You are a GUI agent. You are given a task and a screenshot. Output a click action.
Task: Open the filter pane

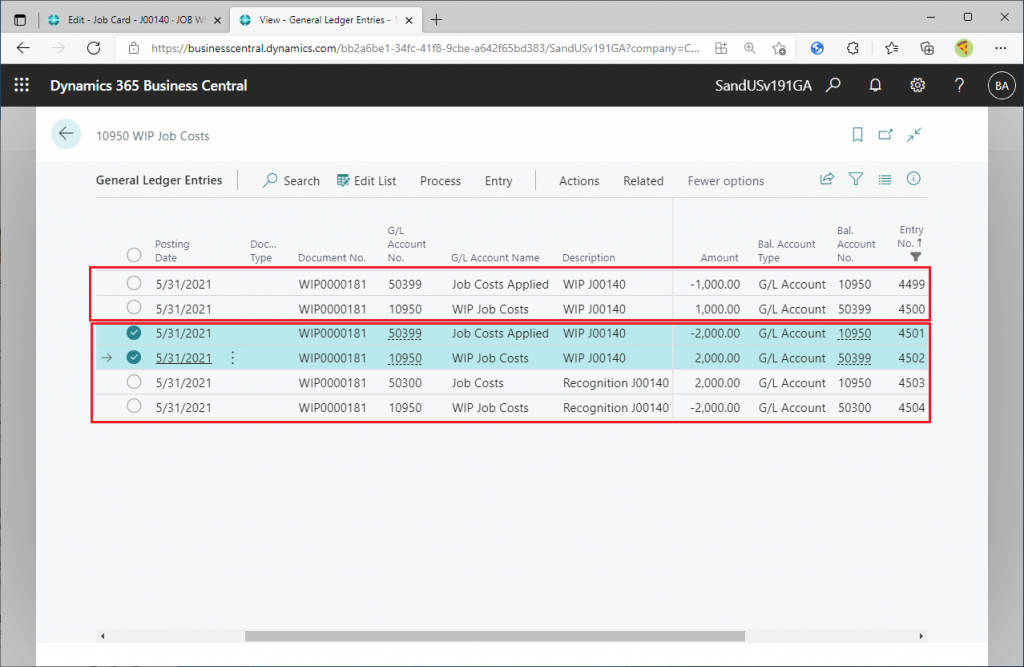856,179
